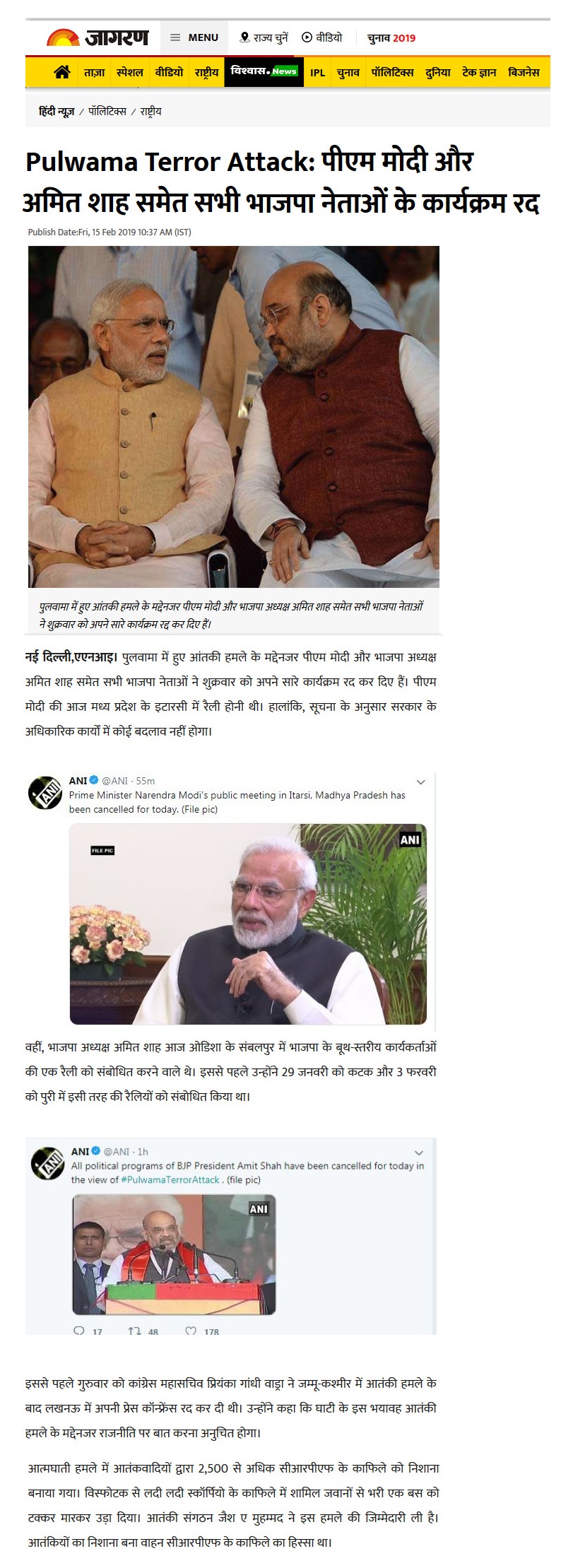Expand the second tweet options chevron

pyautogui.click(x=419, y=1153)
